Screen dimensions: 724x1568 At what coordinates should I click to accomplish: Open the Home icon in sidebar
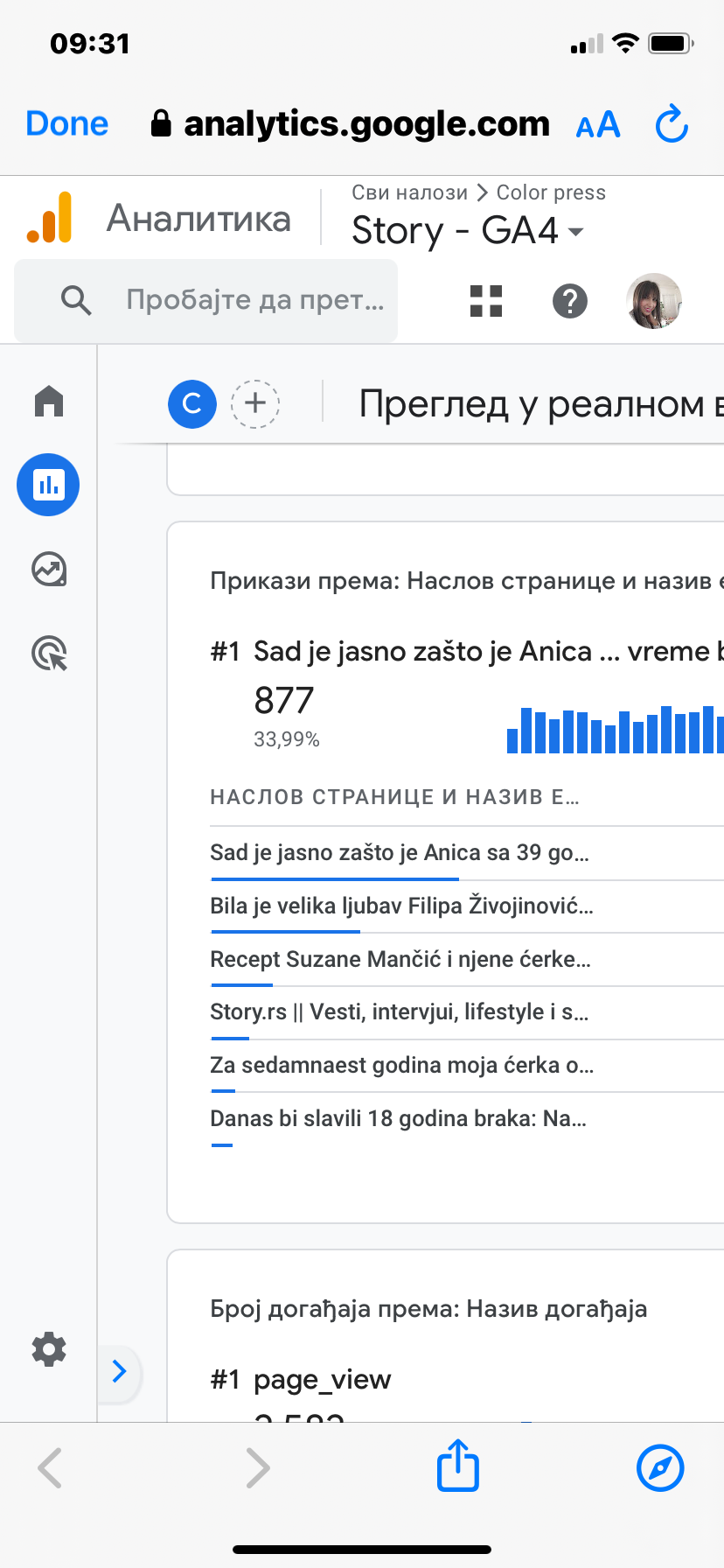[49, 402]
